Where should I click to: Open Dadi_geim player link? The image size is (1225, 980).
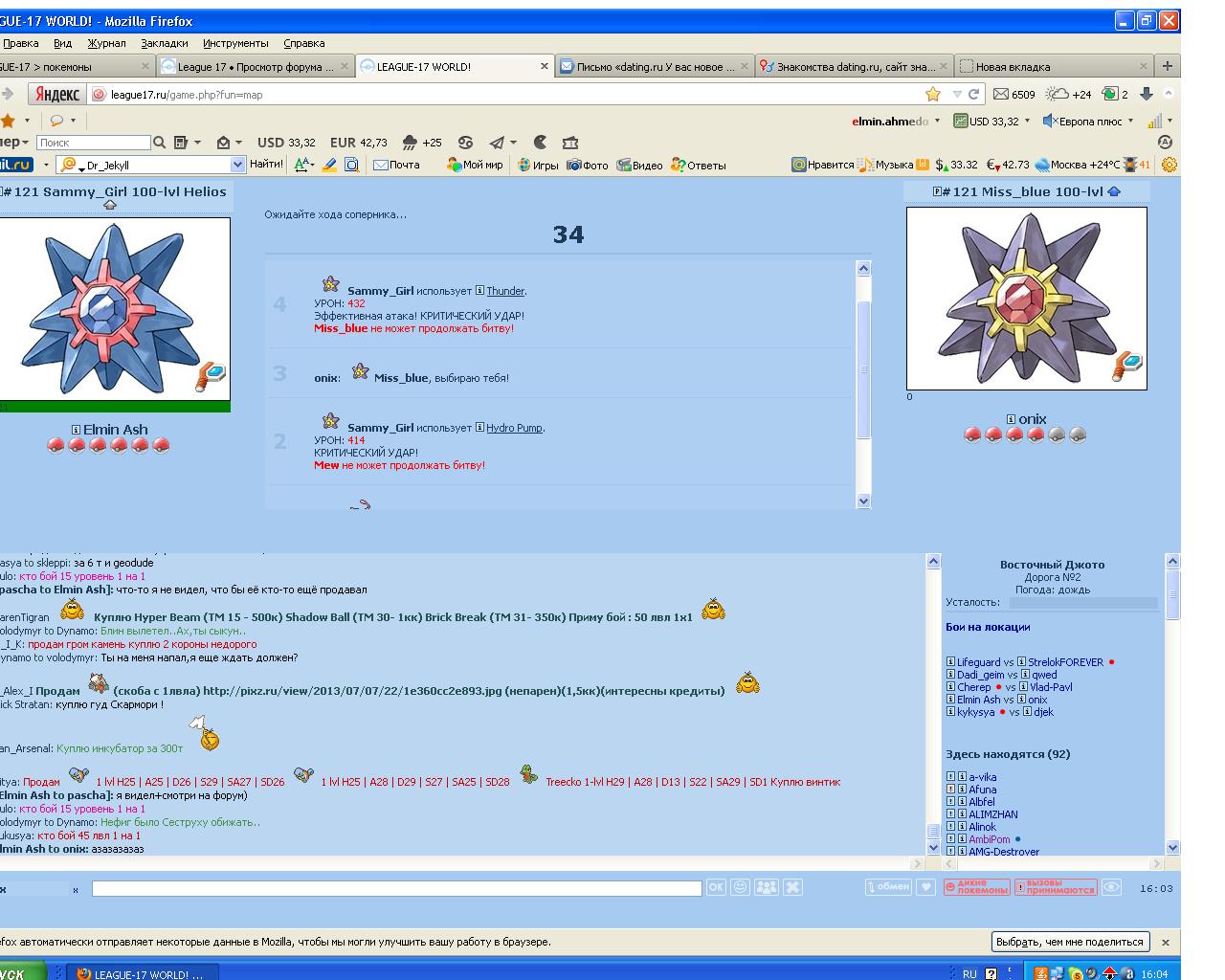tap(981, 675)
